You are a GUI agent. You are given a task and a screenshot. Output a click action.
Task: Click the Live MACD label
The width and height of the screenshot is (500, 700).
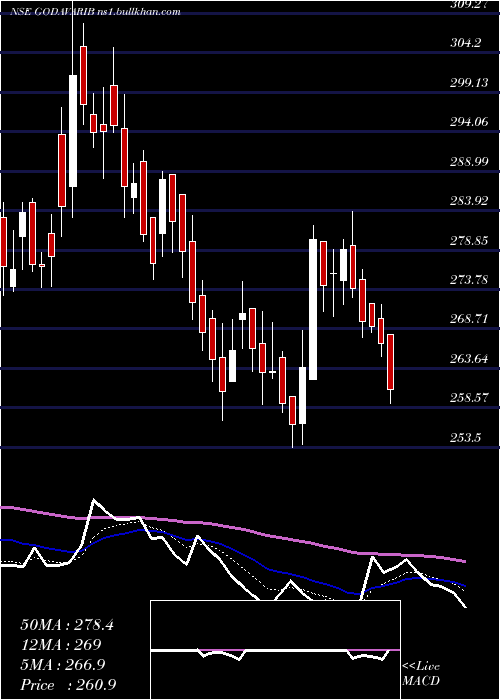[x=421, y=673]
